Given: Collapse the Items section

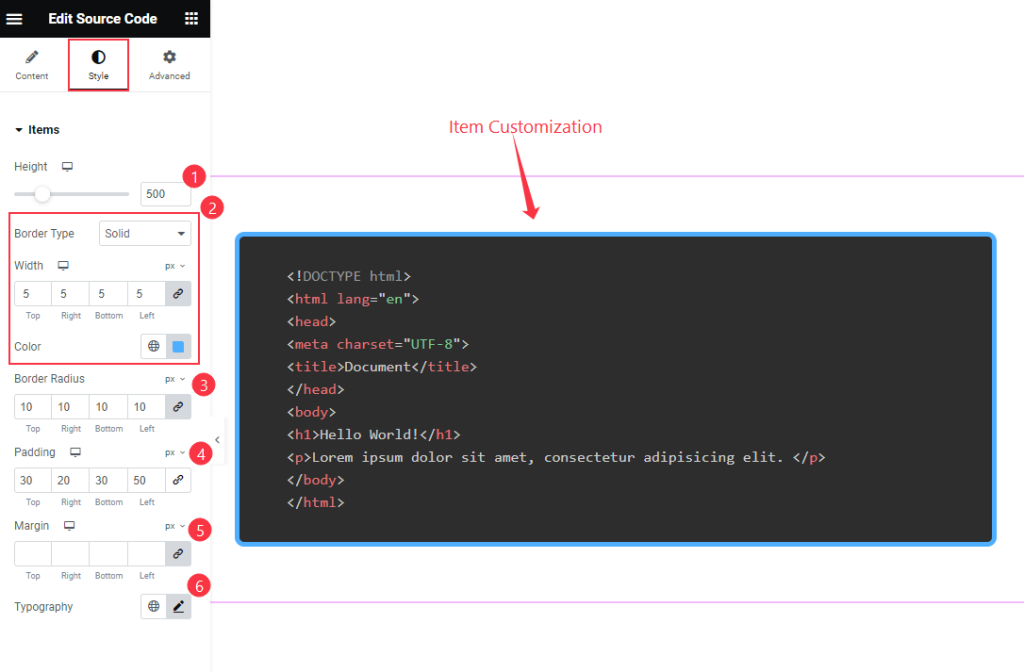Looking at the screenshot, I should pos(37,130).
